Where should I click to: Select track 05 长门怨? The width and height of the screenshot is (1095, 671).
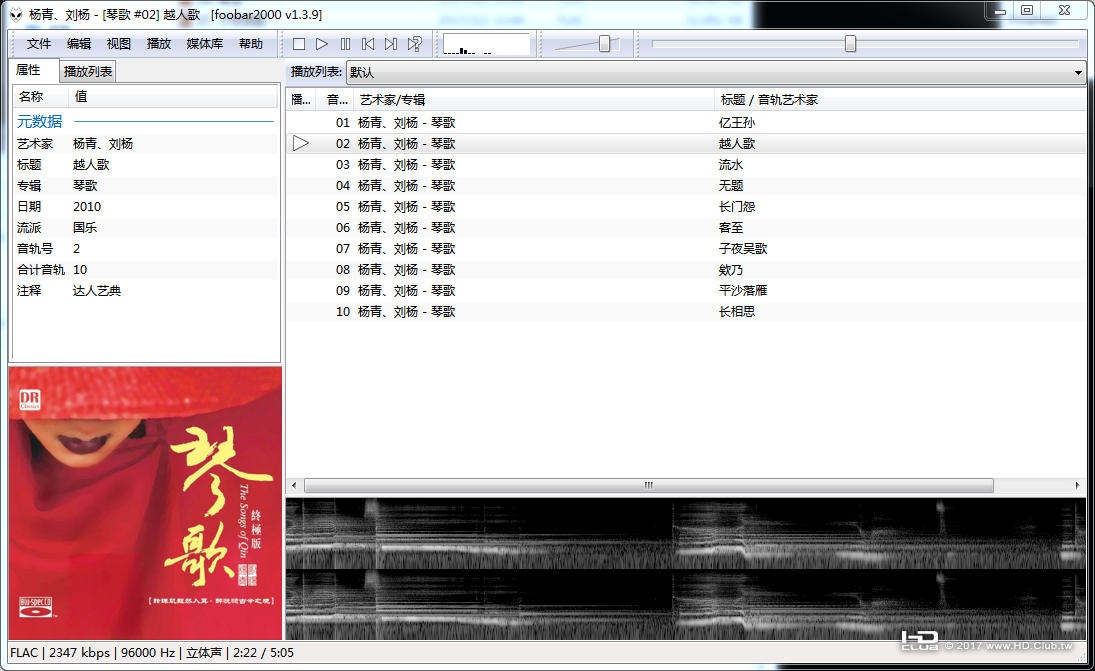click(686, 207)
